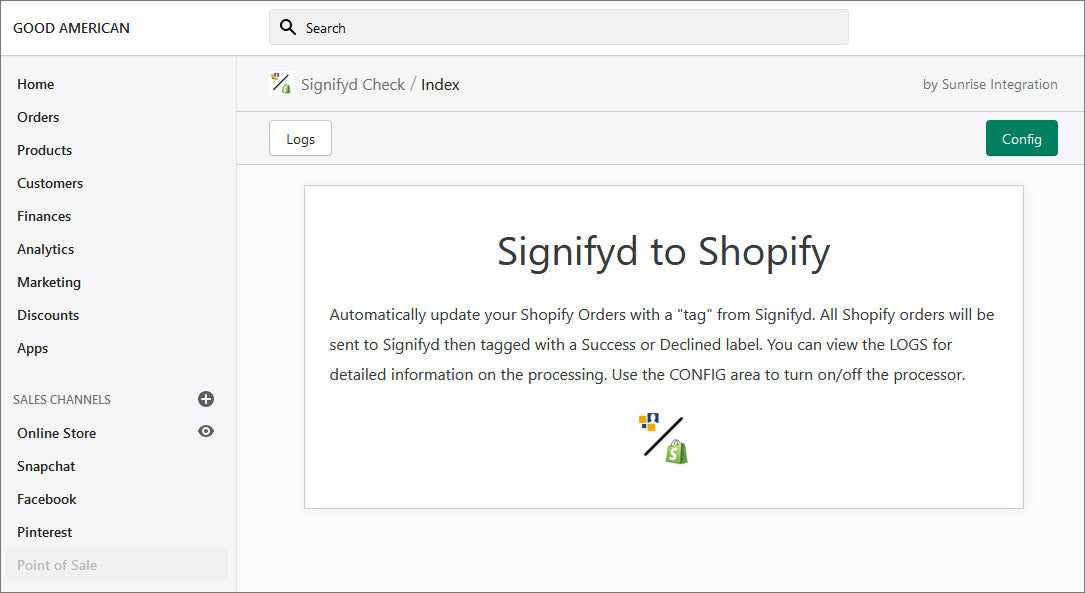Click the search magnifier icon

(287, 28)
